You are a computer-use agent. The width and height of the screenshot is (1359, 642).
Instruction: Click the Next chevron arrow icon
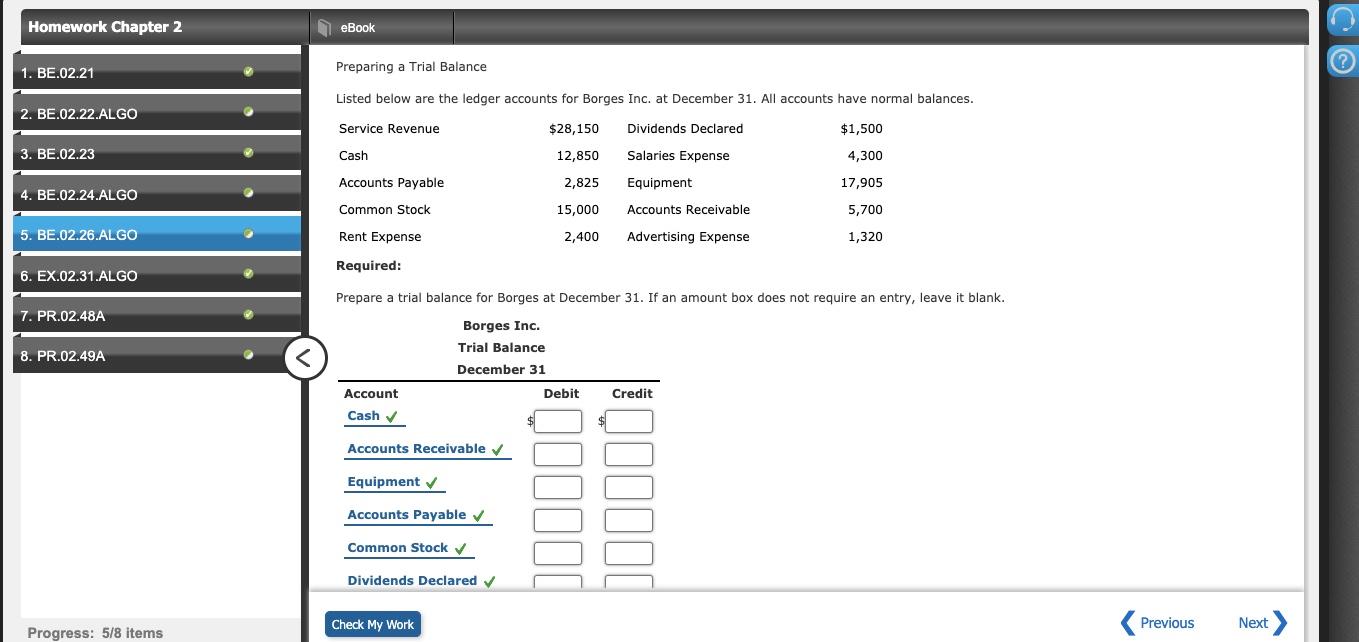1281,622
